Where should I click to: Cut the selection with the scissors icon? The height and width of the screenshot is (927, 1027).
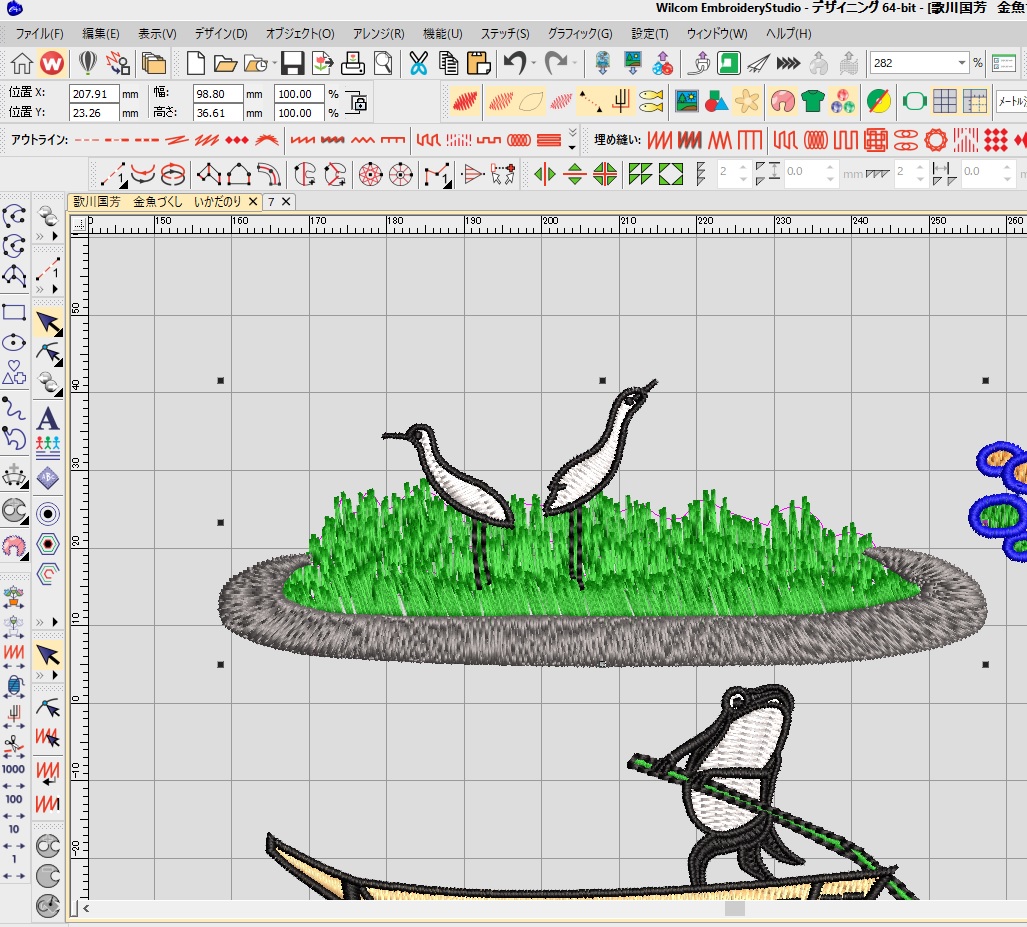click(x=418, y=64)
